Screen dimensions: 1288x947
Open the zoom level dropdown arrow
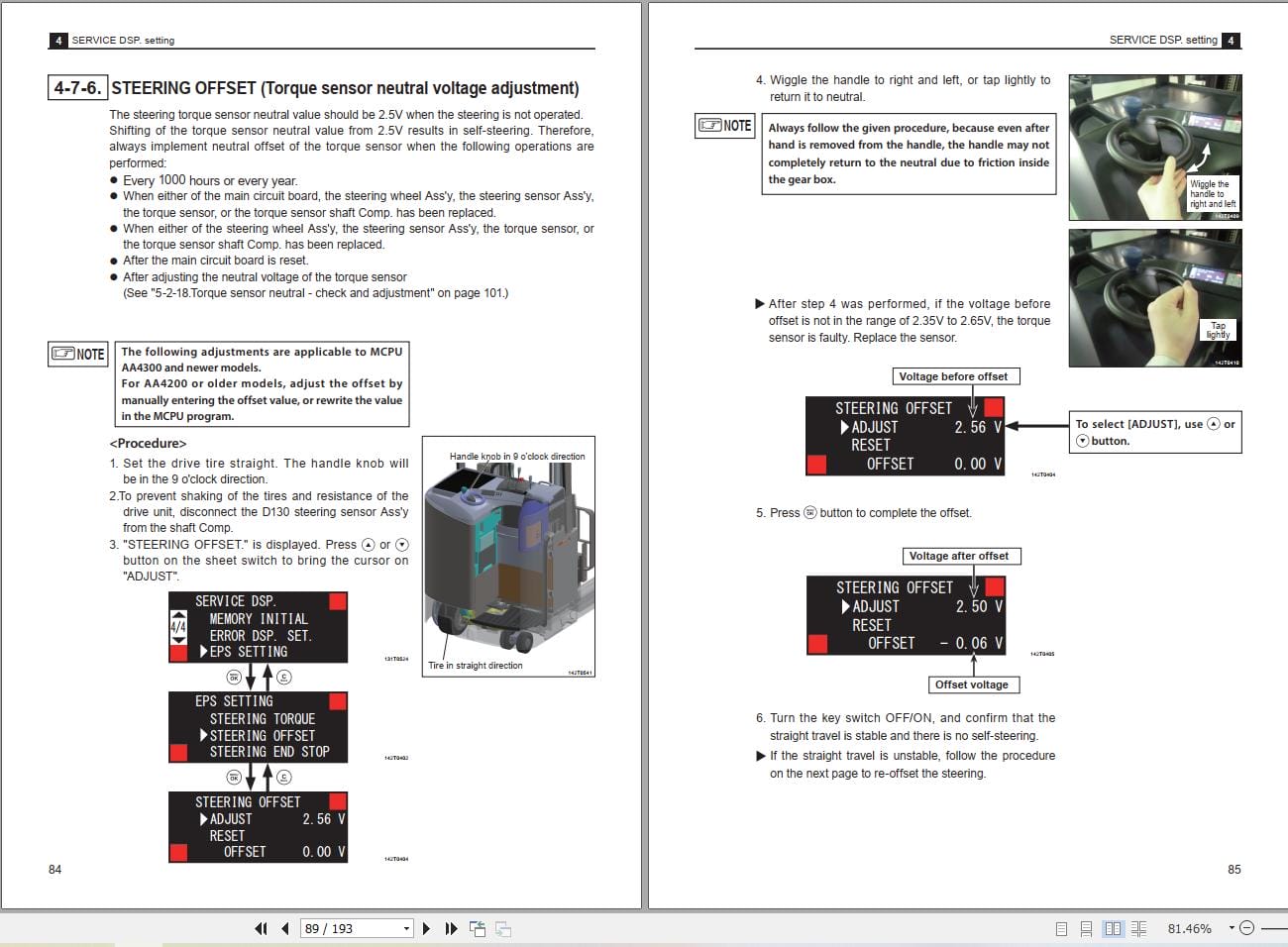coord(1232,928)
